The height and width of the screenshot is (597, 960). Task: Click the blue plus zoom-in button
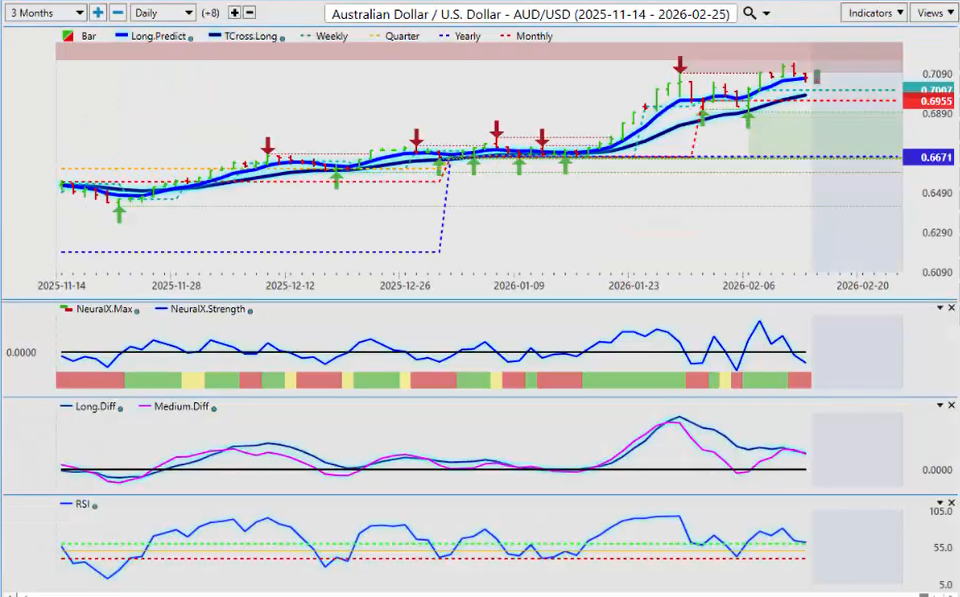pyautogui.click(x=98, y=13)
